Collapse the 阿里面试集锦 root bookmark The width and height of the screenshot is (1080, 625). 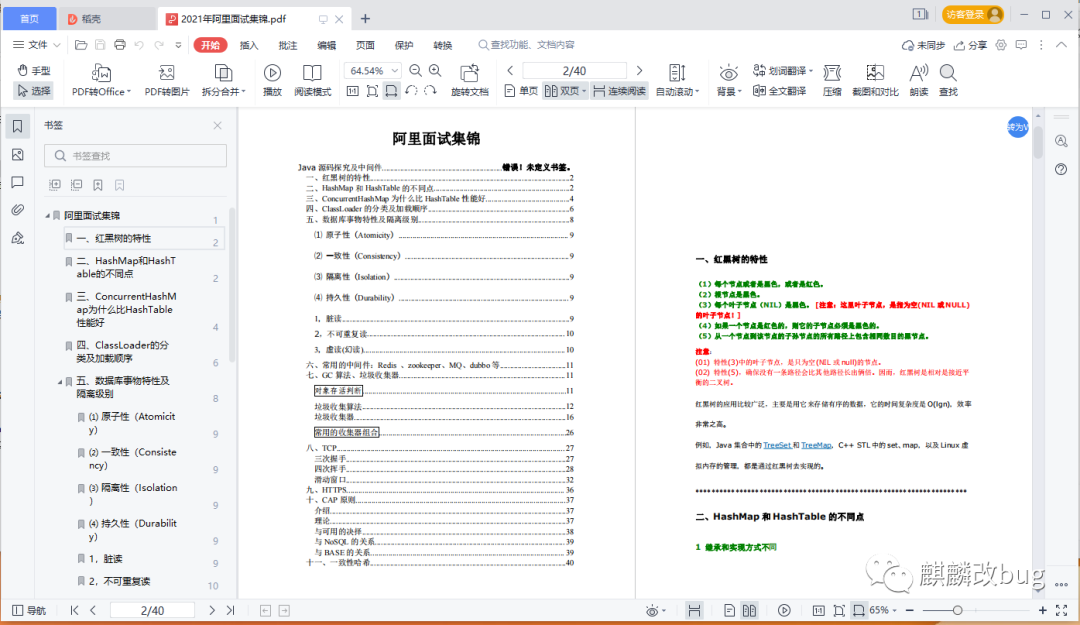pos(48,216)
